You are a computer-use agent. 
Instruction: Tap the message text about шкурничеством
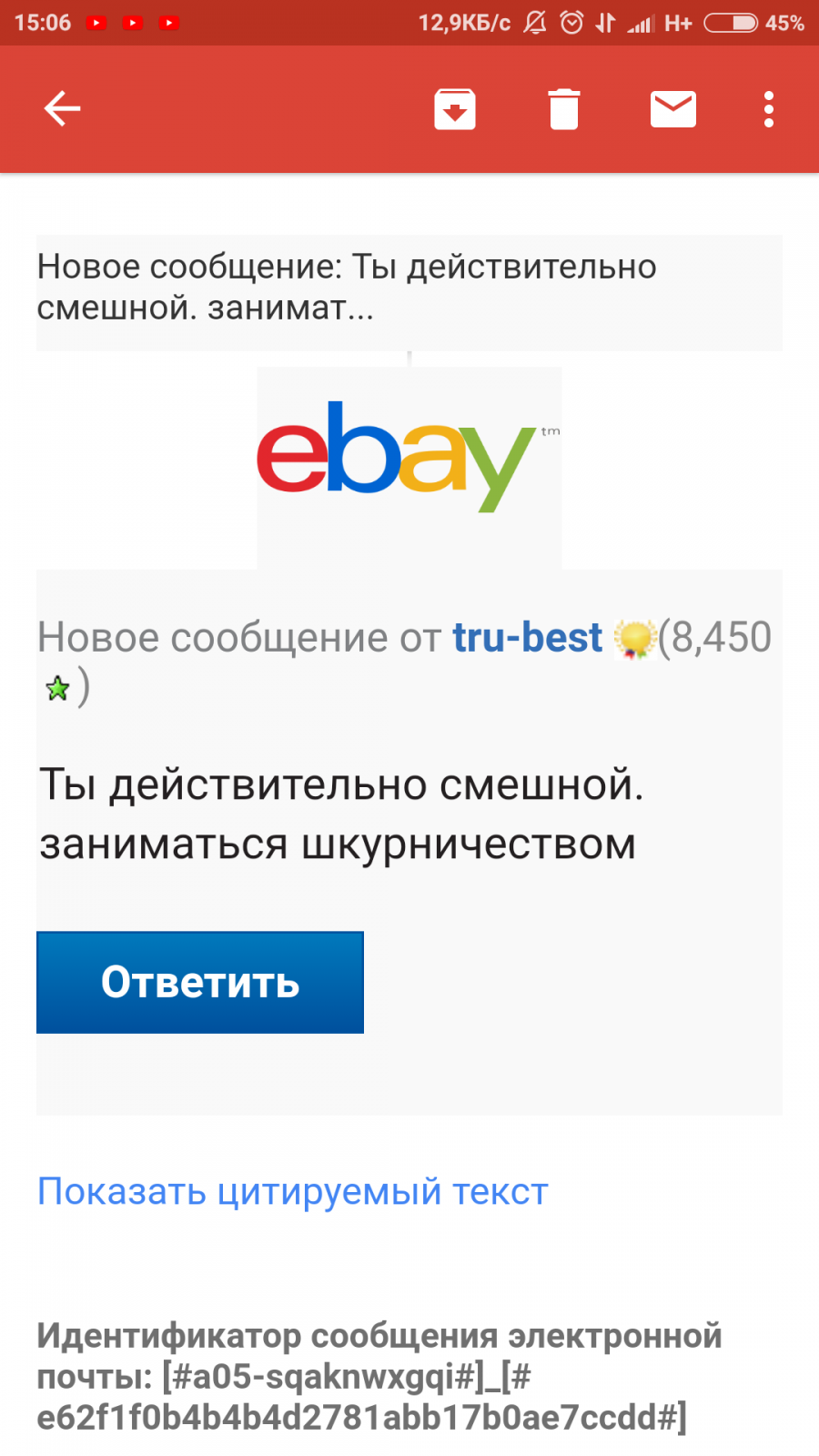(x=341, y=814)
